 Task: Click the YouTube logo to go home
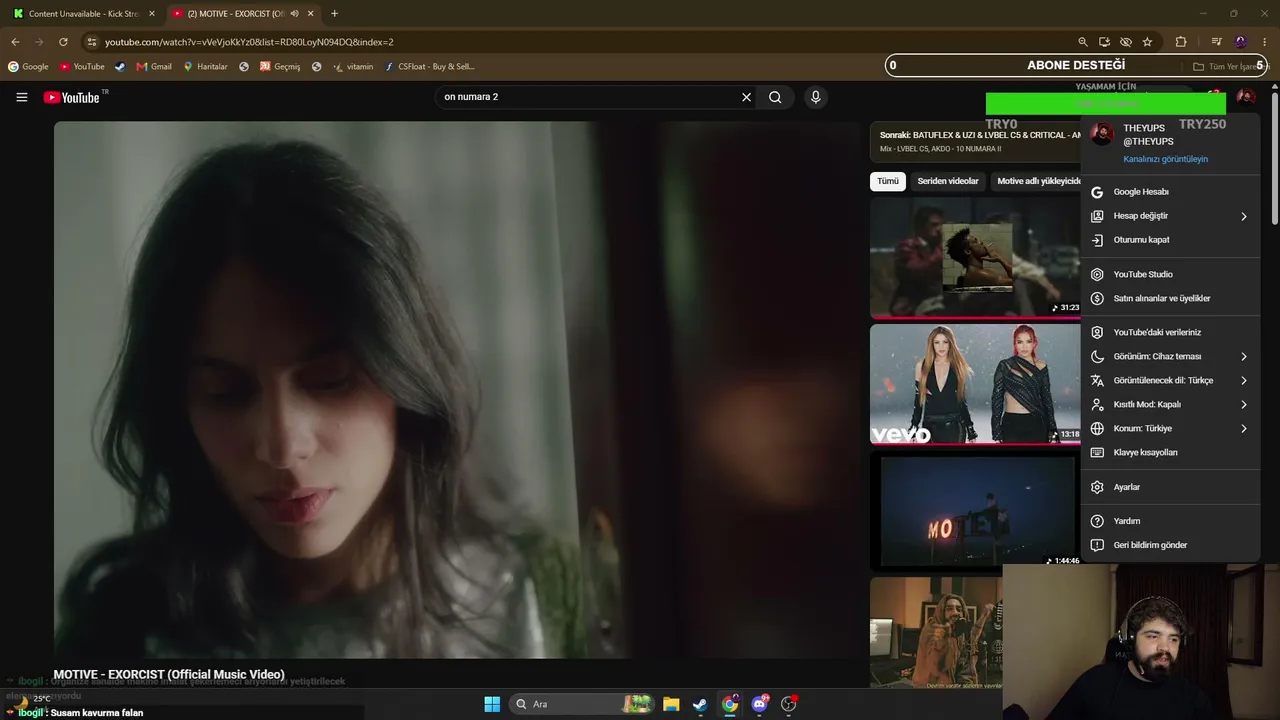click(71, 97)
